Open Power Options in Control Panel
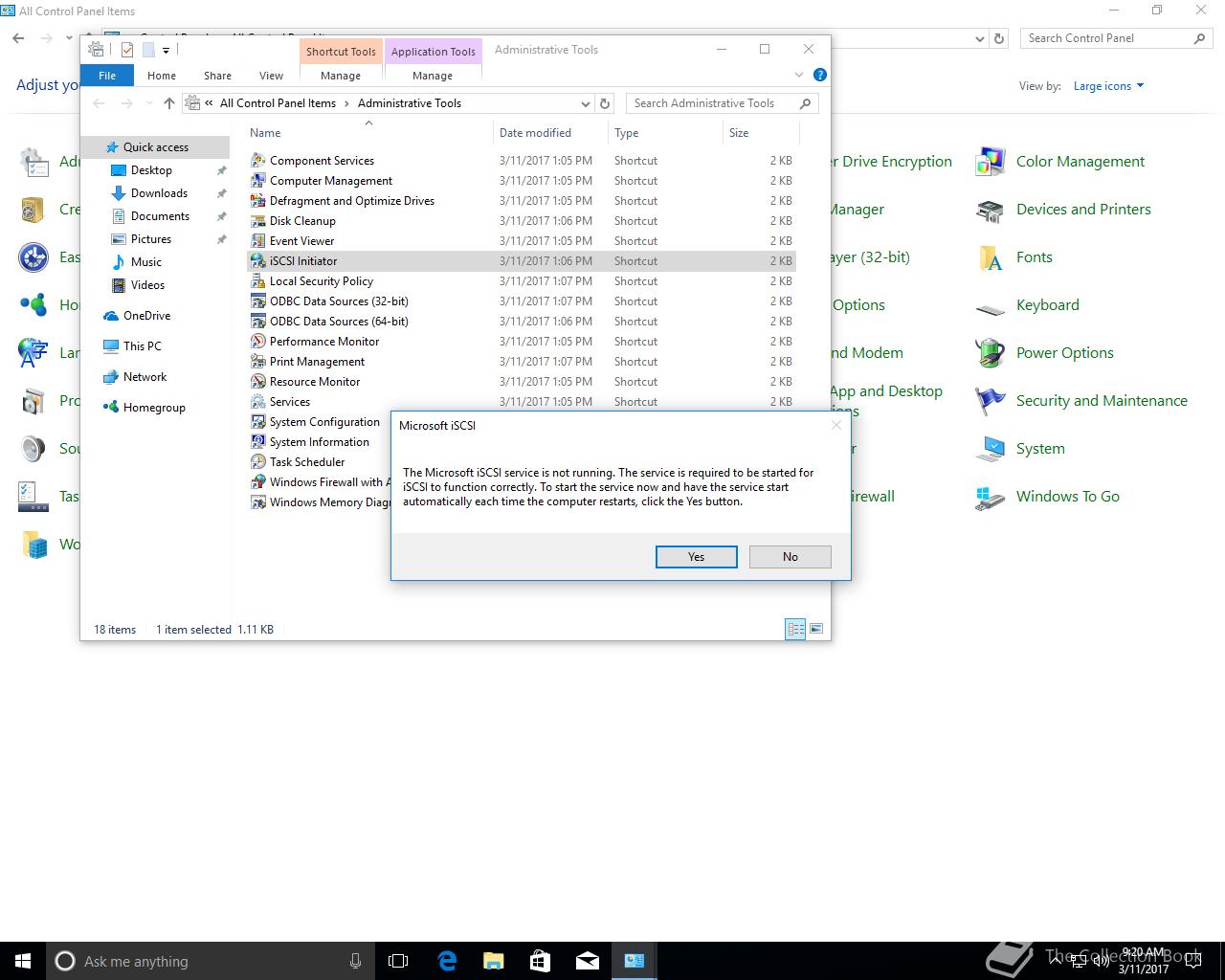Screen dimensions: 1225x980 pyautogui.click(x=1045, y=353)
